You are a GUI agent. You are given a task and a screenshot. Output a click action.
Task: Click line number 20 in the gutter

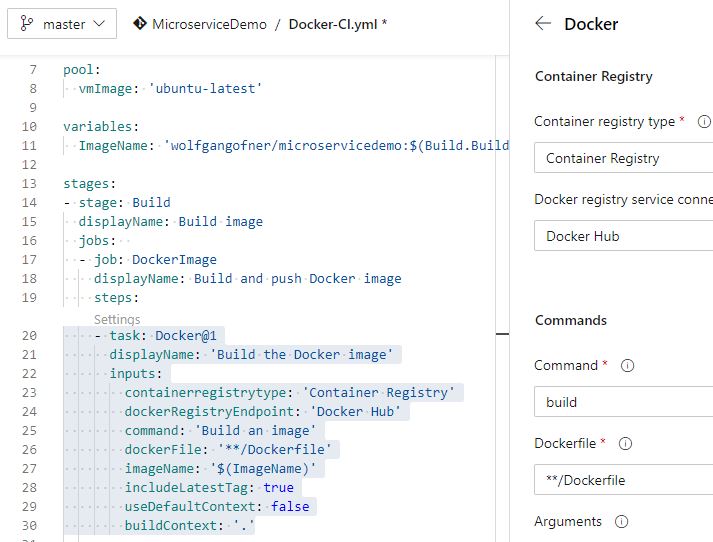point(29,336)
